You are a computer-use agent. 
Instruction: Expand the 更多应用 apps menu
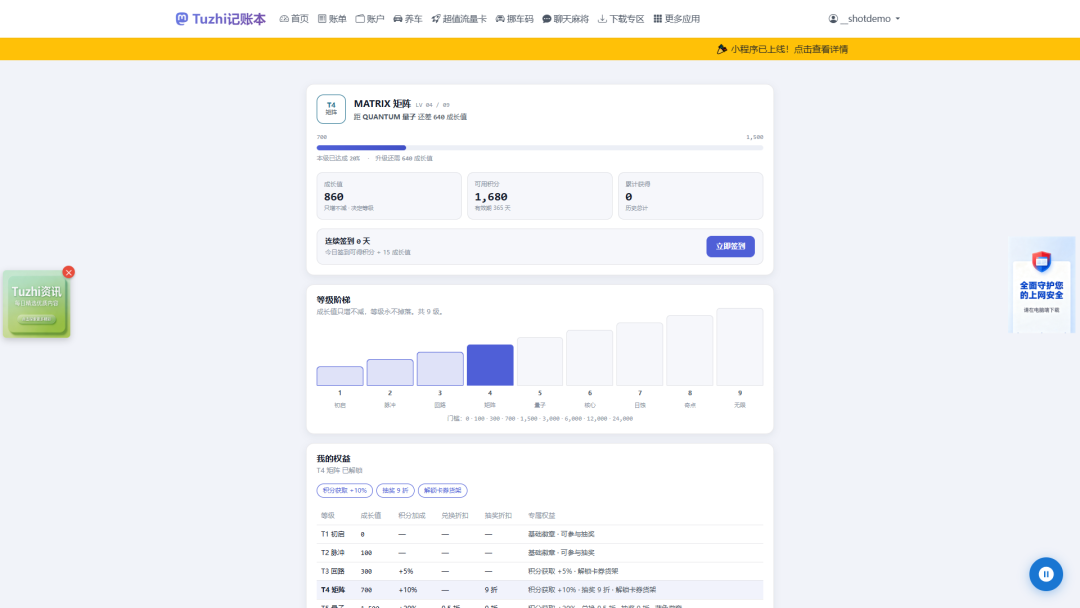pyautogui.click(x=676, y=19)
